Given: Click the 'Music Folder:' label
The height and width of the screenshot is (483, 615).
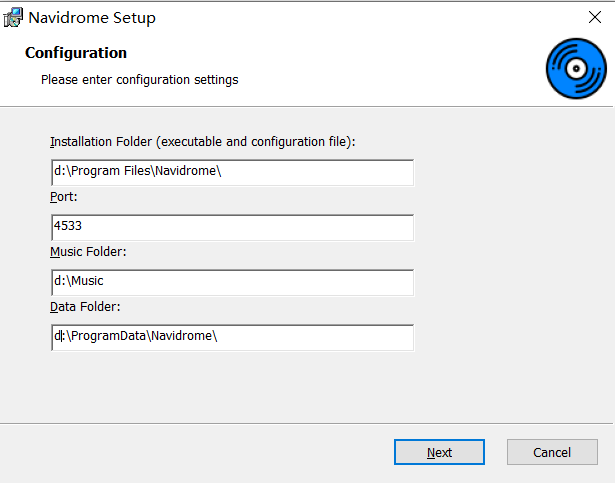Looking at the screenshot, I should [88, 252].
